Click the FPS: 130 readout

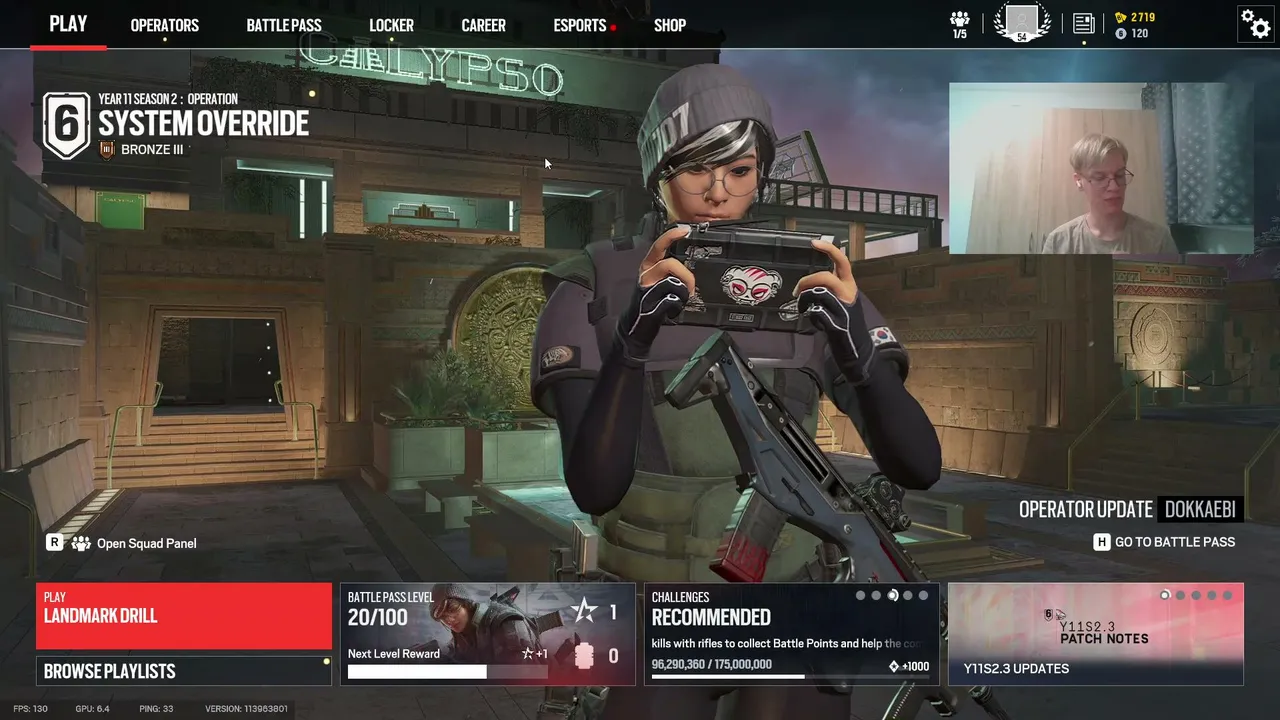[30, 709]
